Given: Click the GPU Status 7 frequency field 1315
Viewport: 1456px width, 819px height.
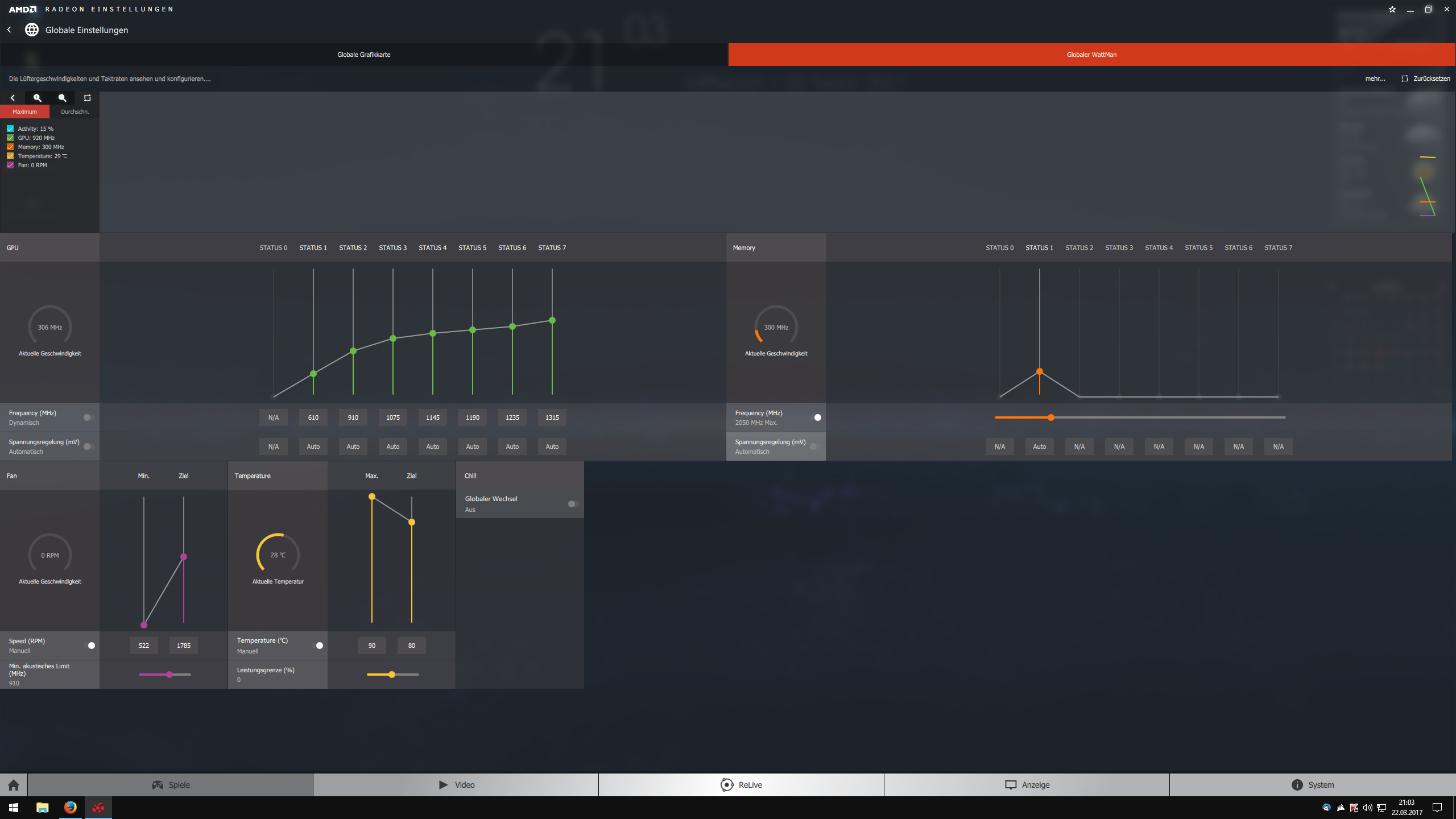Looking at the screenshot, I should click(x=552, y=417).
